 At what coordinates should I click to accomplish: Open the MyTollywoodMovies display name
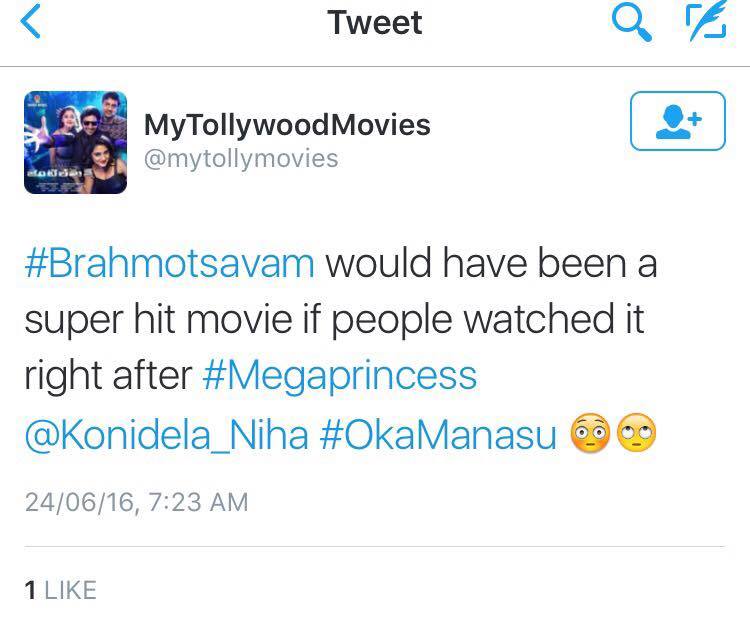coord(287,125)
